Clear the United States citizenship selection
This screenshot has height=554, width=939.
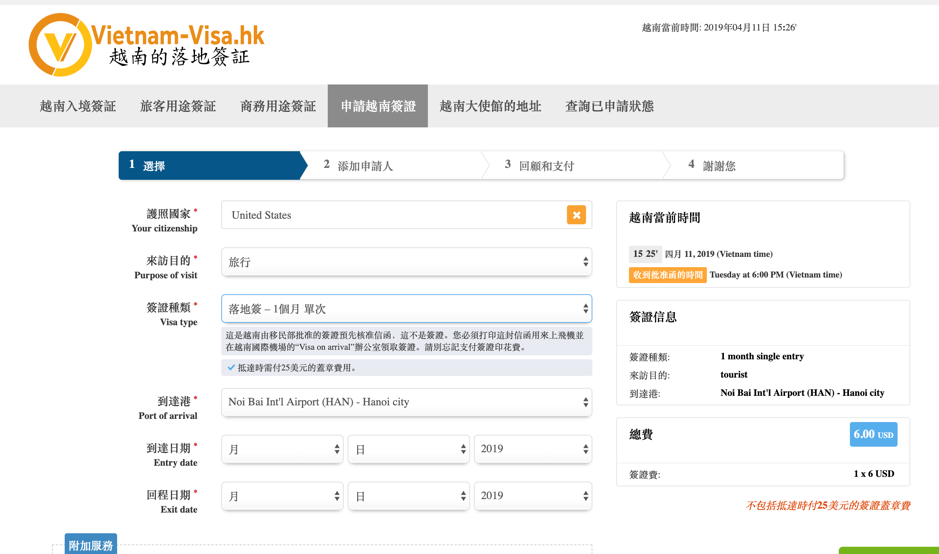click(576, 215)
